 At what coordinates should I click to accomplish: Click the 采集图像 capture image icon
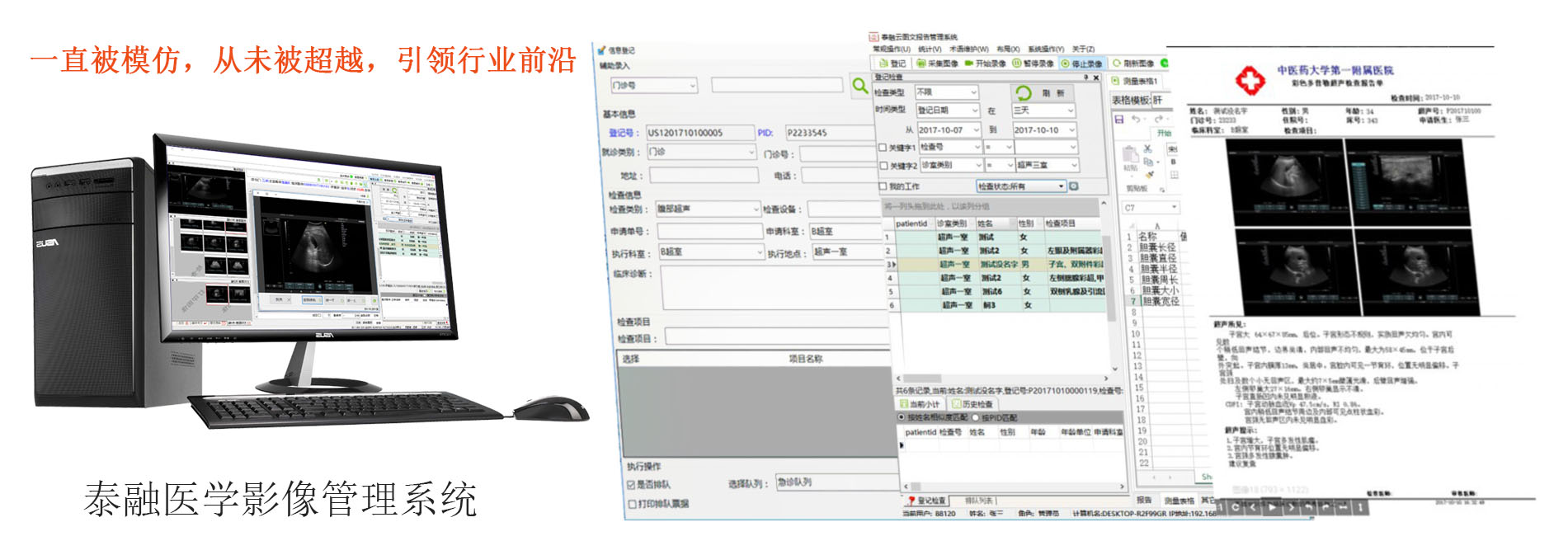pos(920,63)
